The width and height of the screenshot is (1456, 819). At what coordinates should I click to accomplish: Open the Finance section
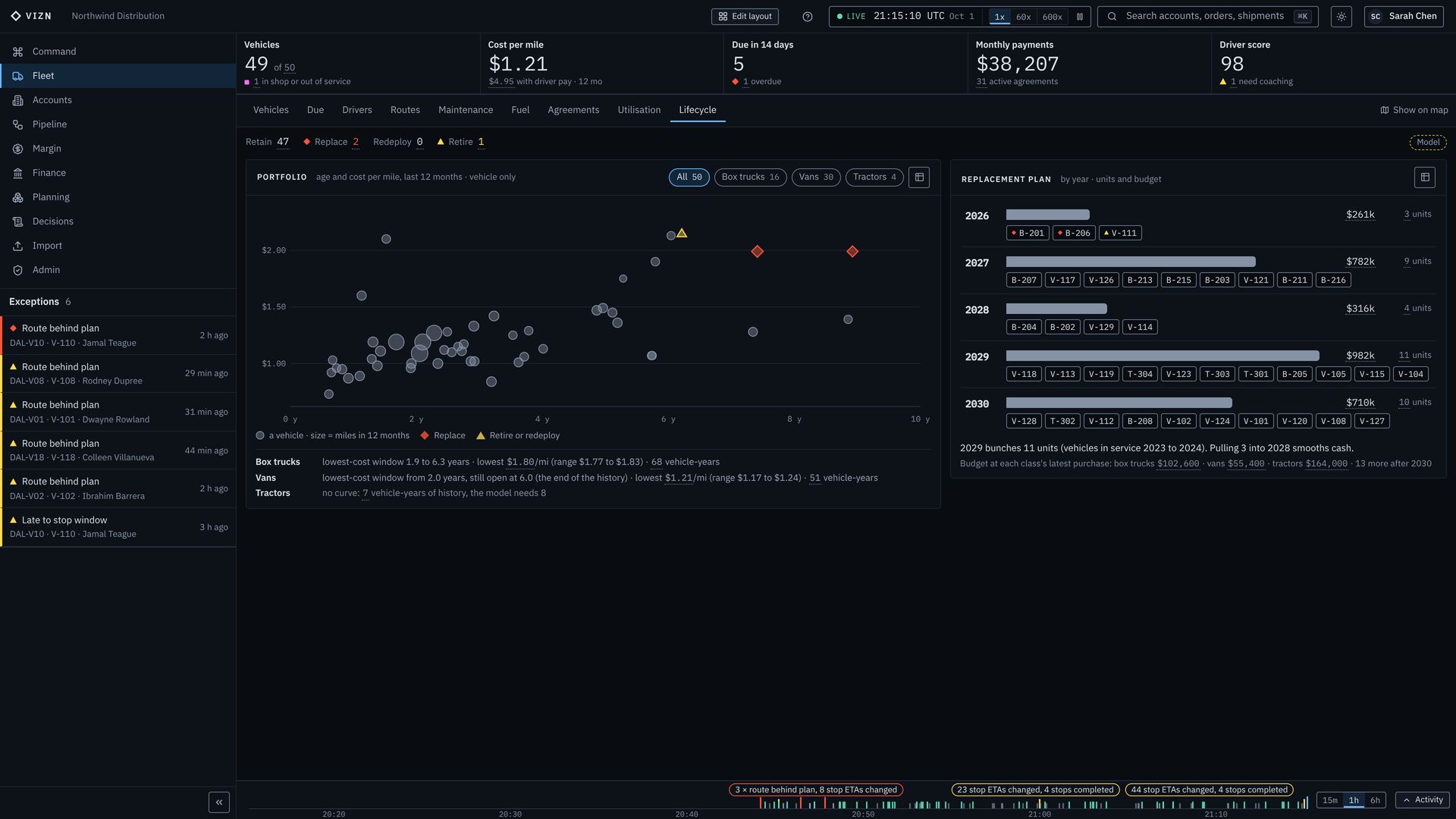(x=118, y=173)
